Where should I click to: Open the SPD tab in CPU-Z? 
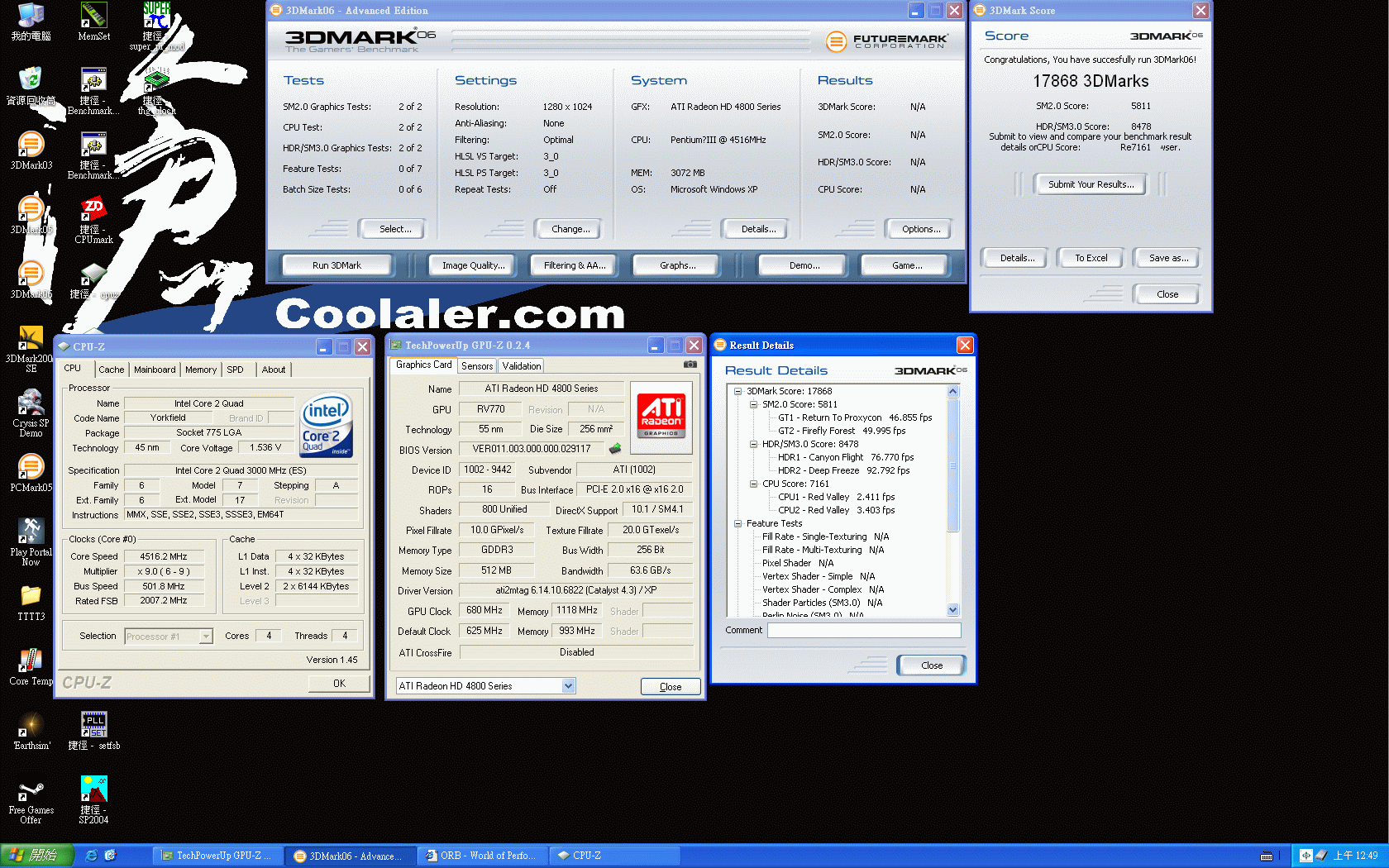coord(236,370)
